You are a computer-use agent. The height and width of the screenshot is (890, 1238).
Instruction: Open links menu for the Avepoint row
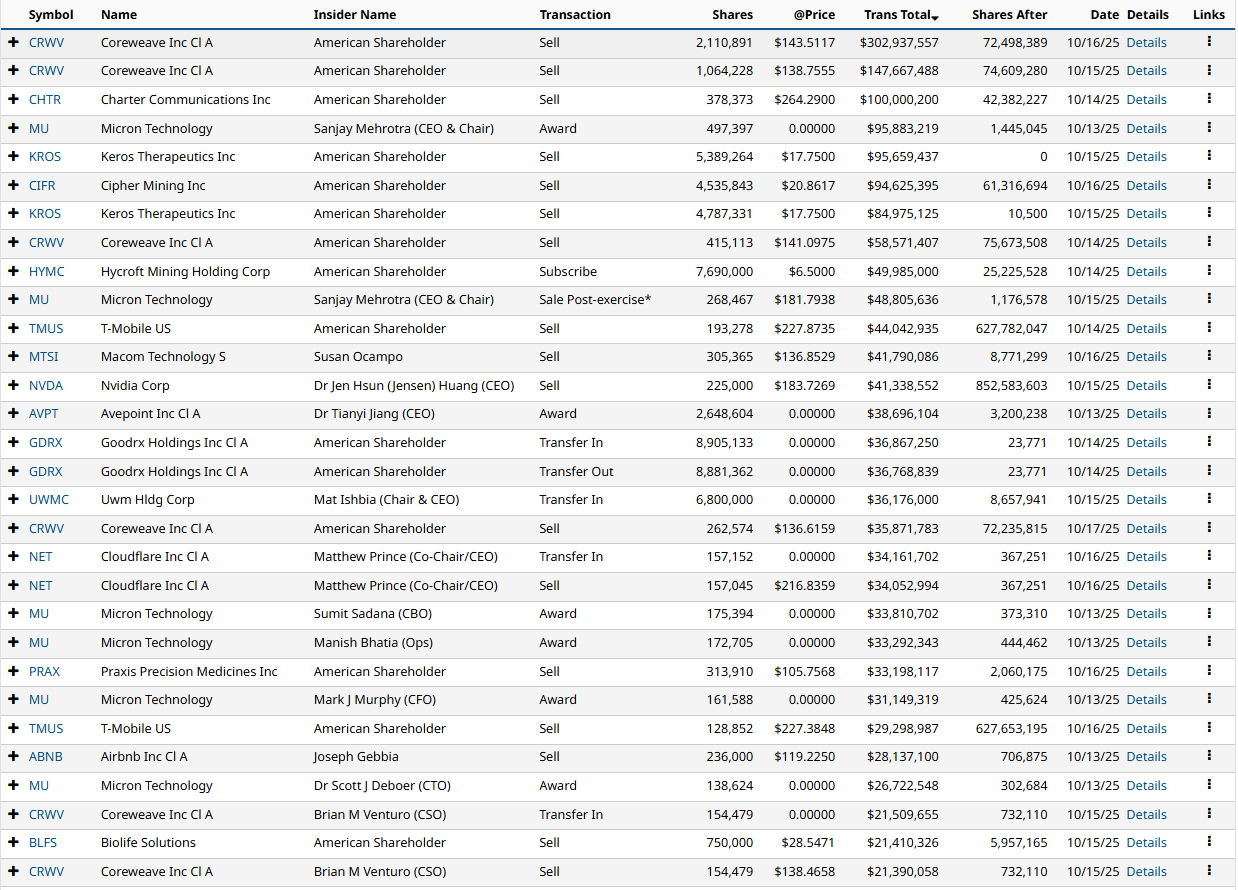coord(1209,413)
